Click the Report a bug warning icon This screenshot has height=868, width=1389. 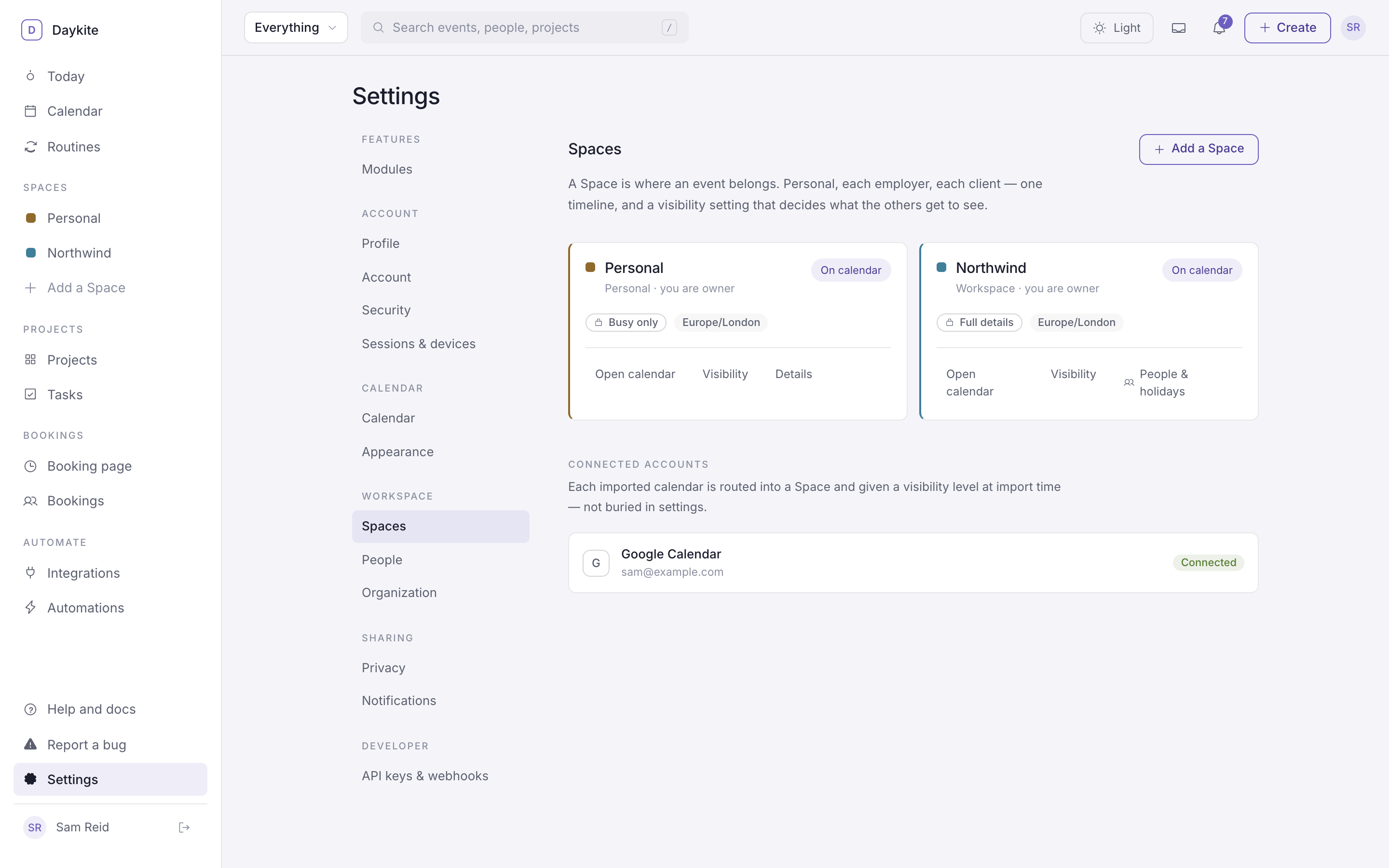coord(30,745)
